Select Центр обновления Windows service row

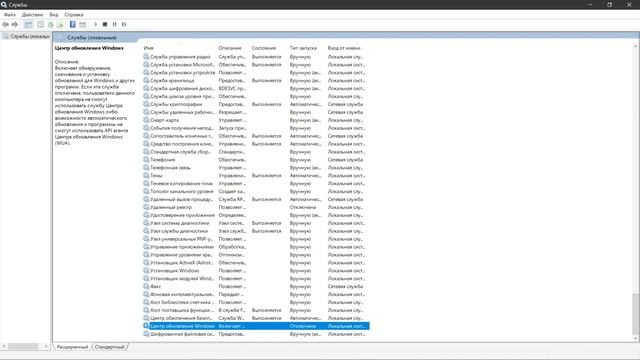(256, 326)
